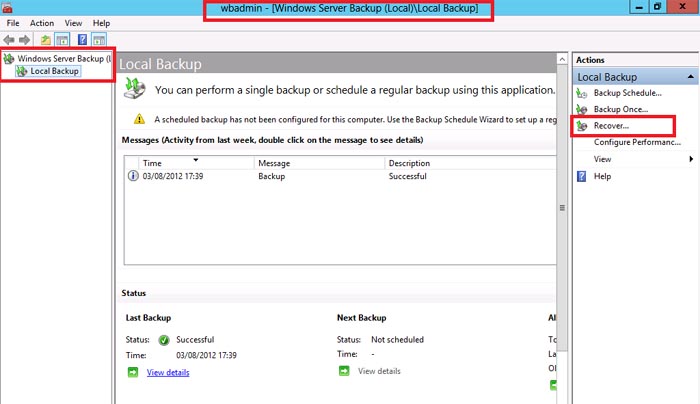This screenshot has height=404, width=700.
Task: Click the wbadmin app icon in title bar
Action: (7, 8)
